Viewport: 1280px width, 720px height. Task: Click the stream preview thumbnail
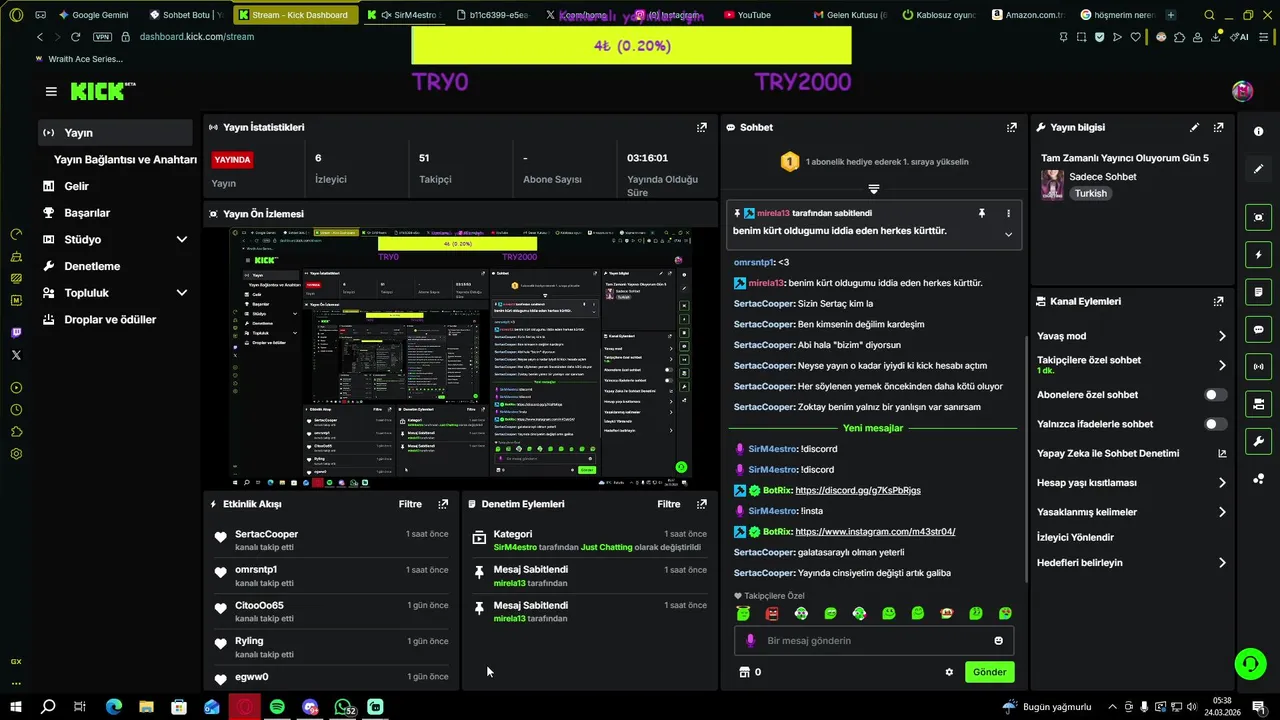pos(460,358)
